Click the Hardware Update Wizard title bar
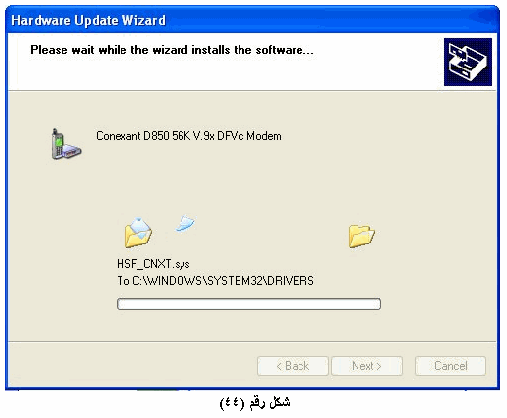507x418 pixels. 252,20
